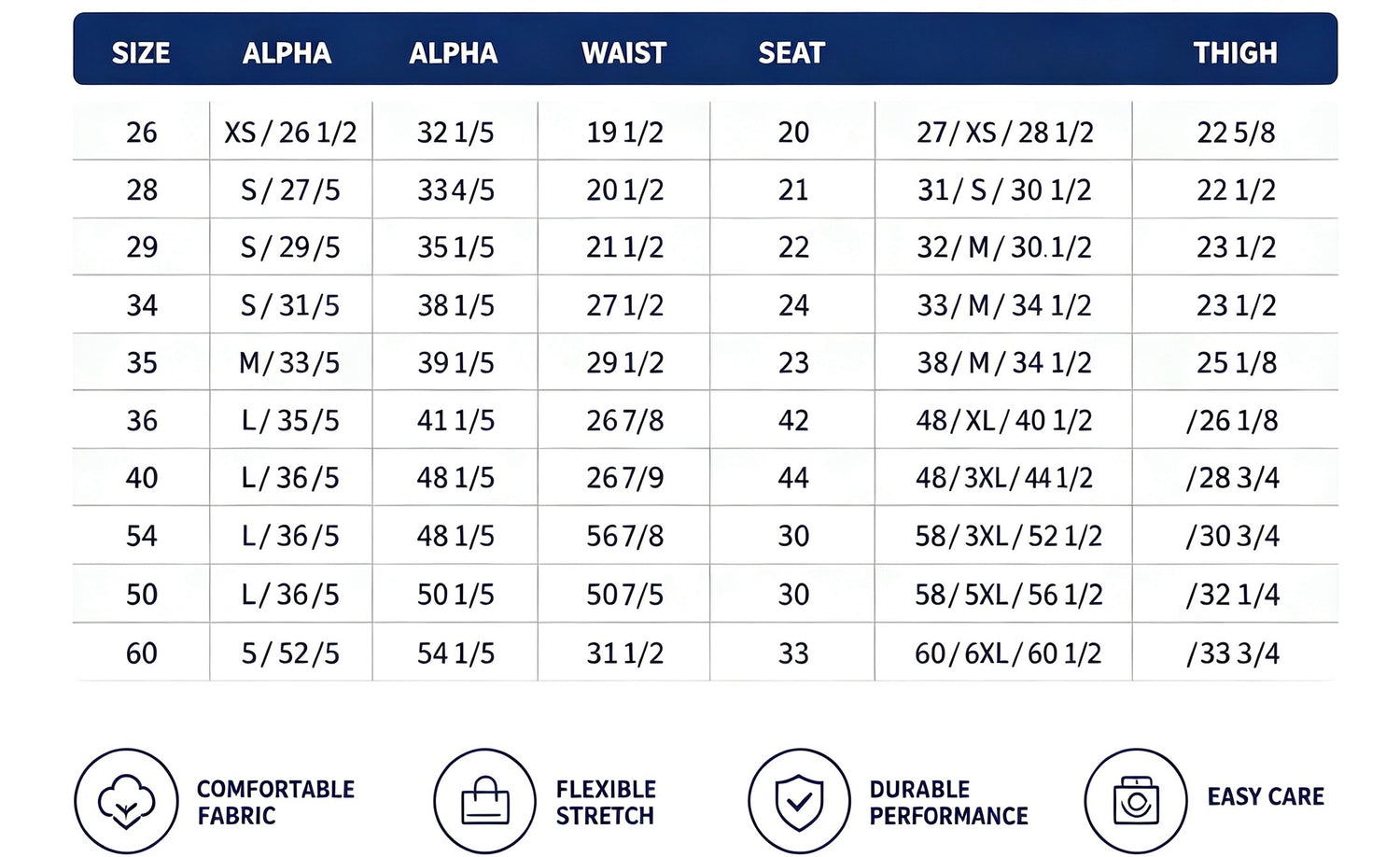This screenshot has width=1400, height=857.
Task: Click the DURABLE PERFORMANCE label
Action: [948, 802]
